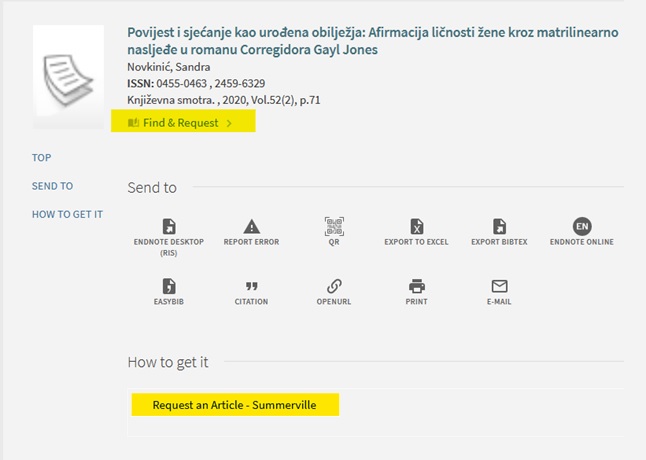The width and height of the screenshot is (646, 460).
Task: Navigate to HOW TO GET IT section
Action: 67,214
